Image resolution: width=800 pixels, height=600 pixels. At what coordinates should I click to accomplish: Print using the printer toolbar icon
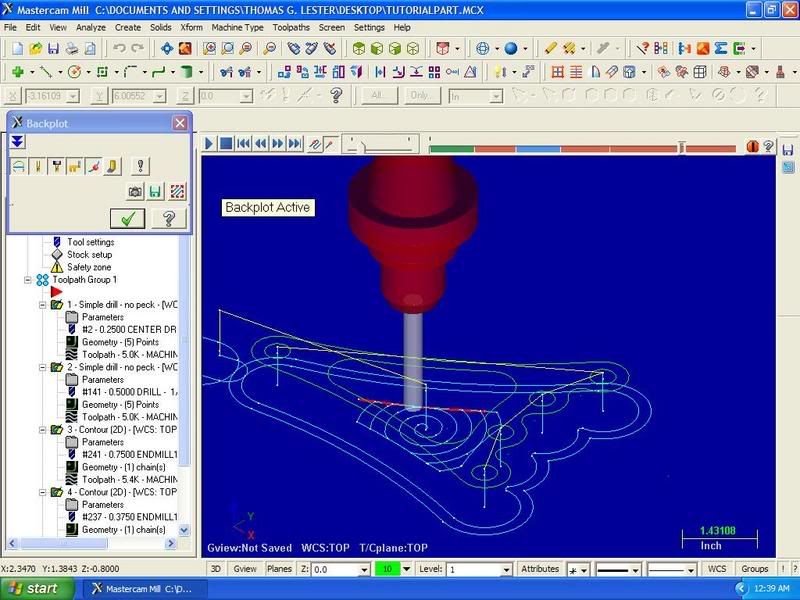pos(72,48)
